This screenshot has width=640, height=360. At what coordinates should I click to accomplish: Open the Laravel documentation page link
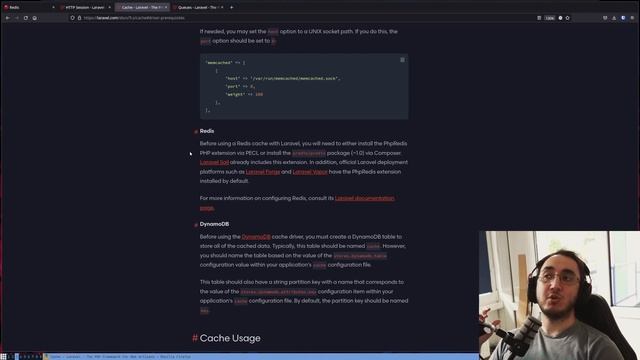[364, 198]
